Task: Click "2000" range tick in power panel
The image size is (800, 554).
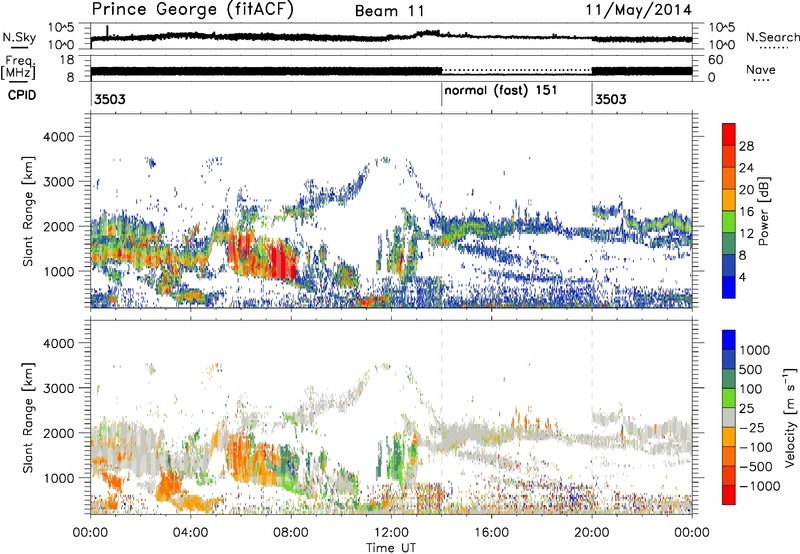Action: pyautogui.click(x=58, y=227)
